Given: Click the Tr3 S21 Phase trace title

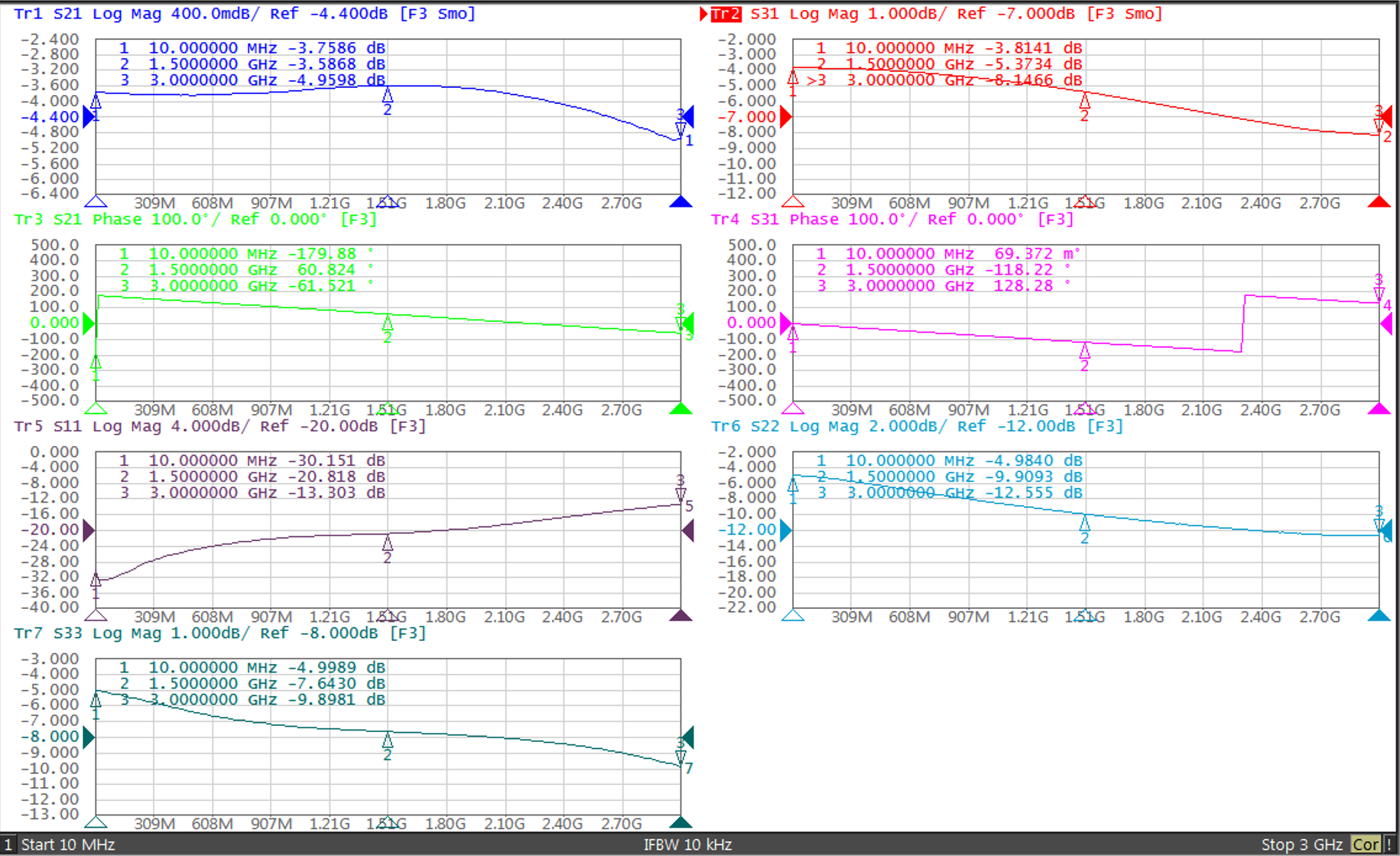Looking at the screenshot, I should [196, 220].
